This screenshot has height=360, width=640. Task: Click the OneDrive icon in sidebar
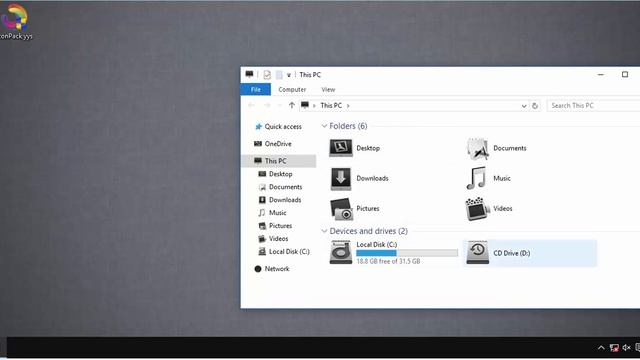point(258,144)
